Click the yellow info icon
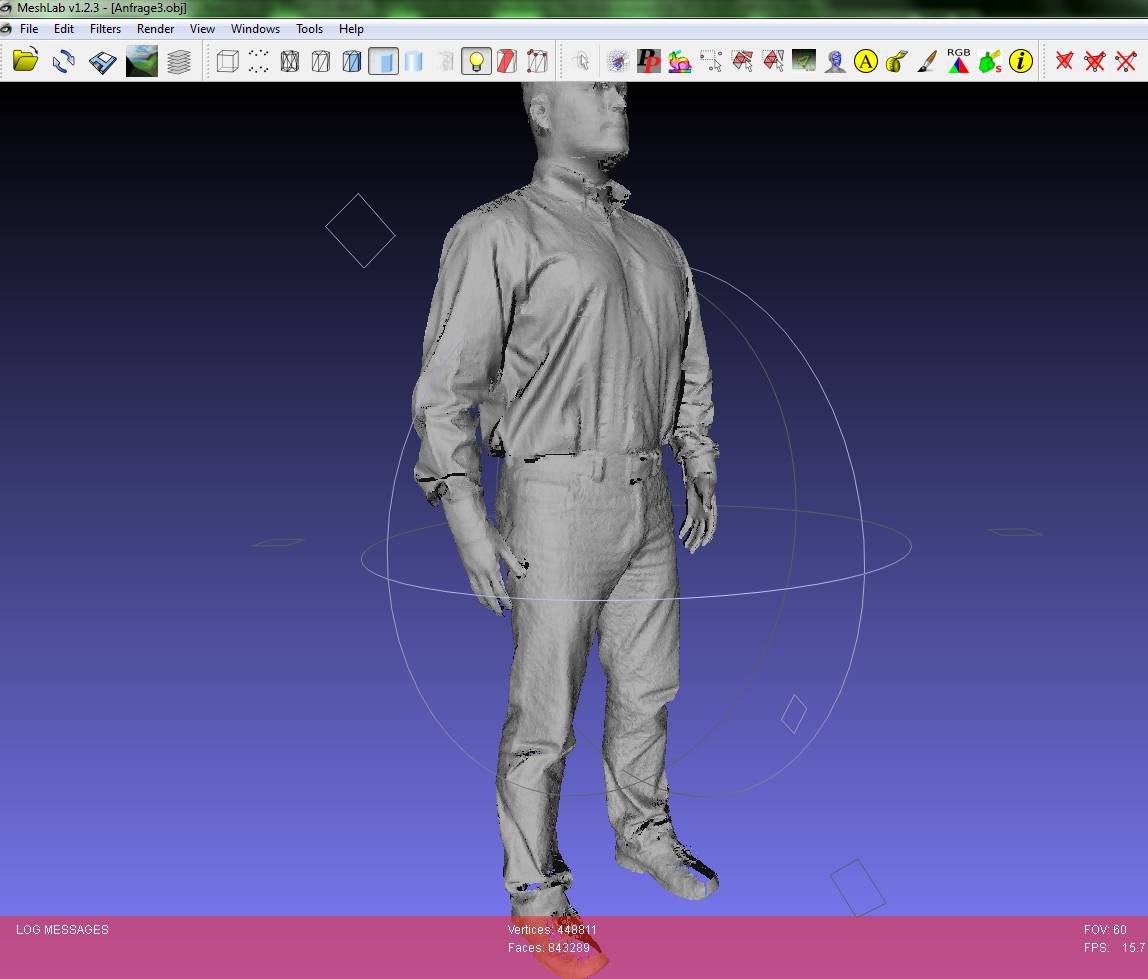The width and height of the screenshot is (1148, 979). (1020, 61)
